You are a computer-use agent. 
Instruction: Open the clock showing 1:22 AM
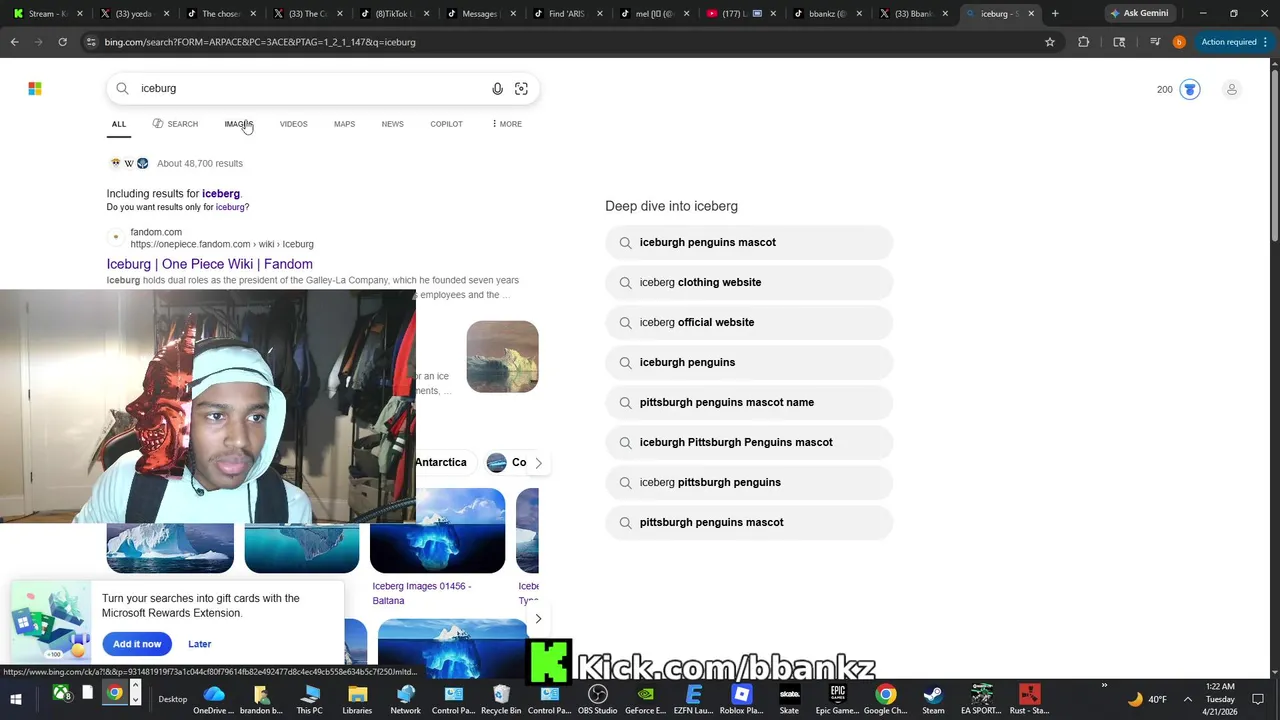(1220, 699)
